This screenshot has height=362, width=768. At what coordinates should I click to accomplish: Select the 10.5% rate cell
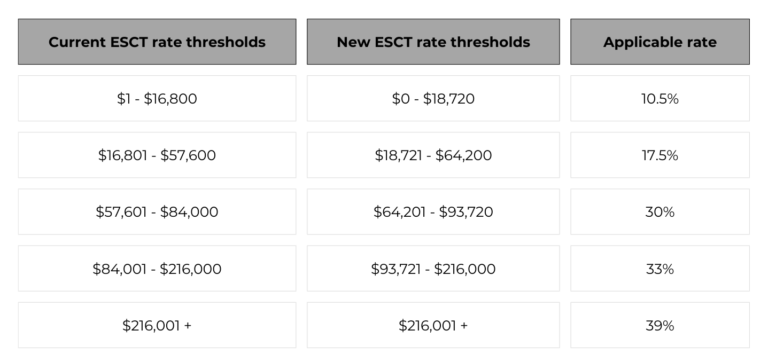pyautogui.click(x=660, y=98)
